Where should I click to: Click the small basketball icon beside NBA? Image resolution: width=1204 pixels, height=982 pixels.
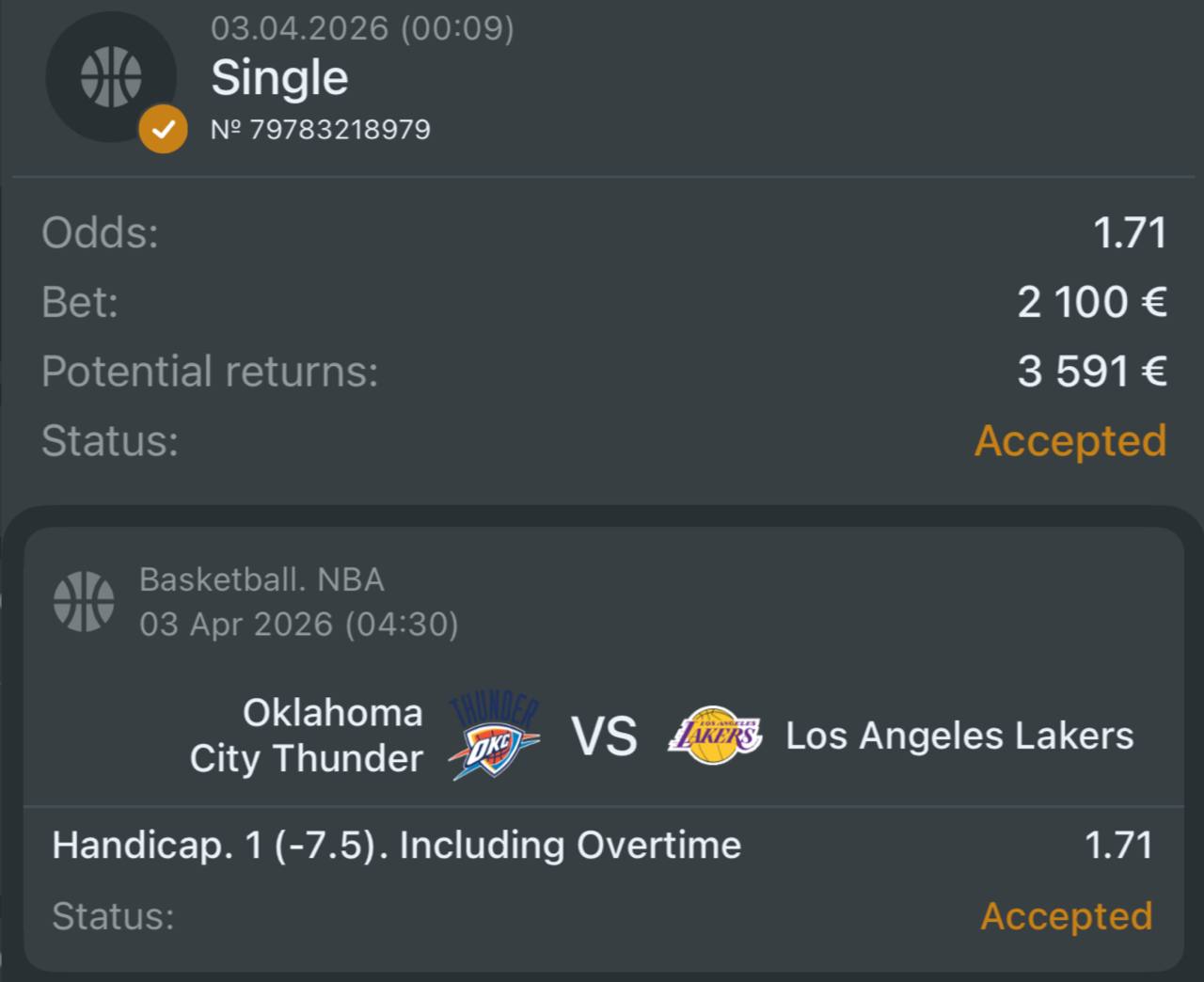tap(84, 600)
